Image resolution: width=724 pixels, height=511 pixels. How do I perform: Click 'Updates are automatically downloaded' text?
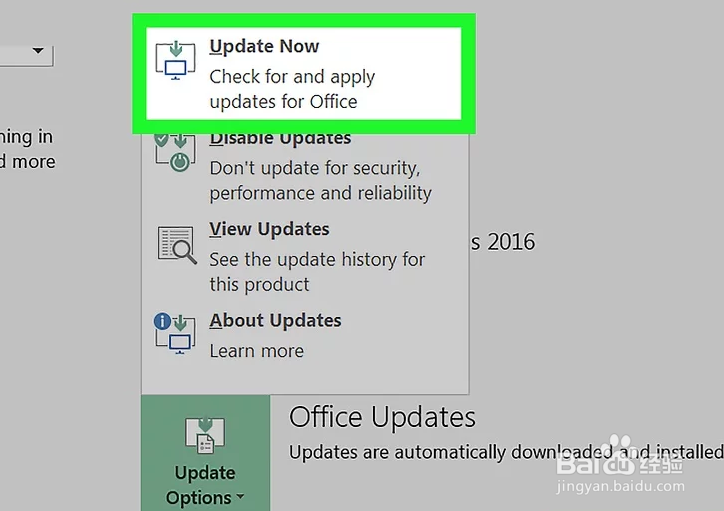[x=506, y=452]
